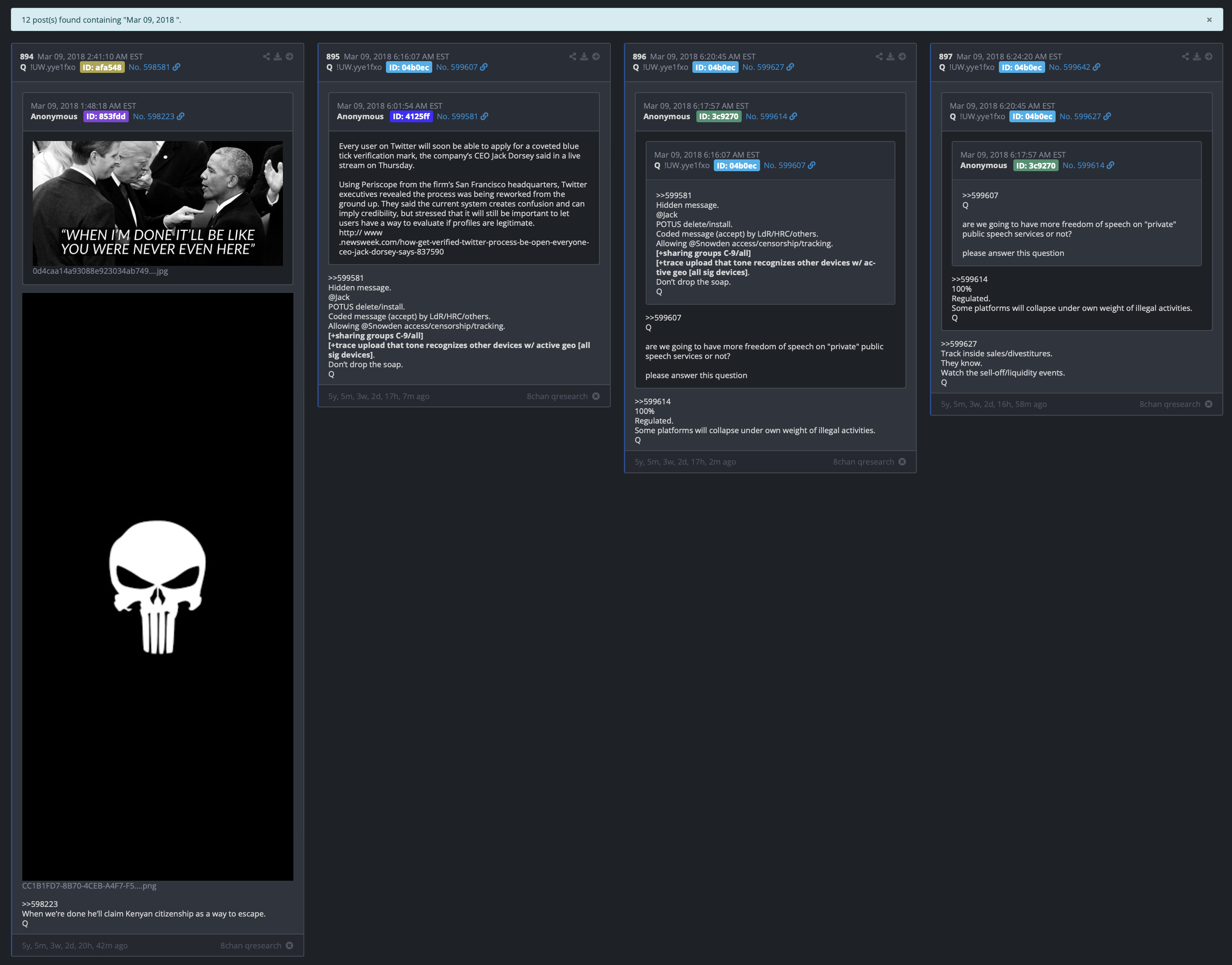
Task: Open quoted post link No. 599581
Action: coord(457,117)
